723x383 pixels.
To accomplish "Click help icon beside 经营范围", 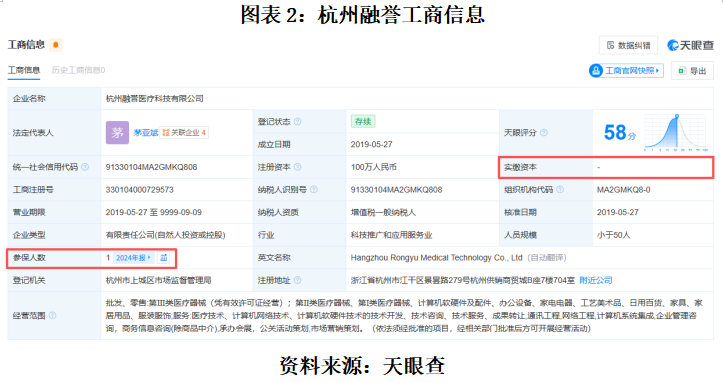I will click(x=52, y=316).
